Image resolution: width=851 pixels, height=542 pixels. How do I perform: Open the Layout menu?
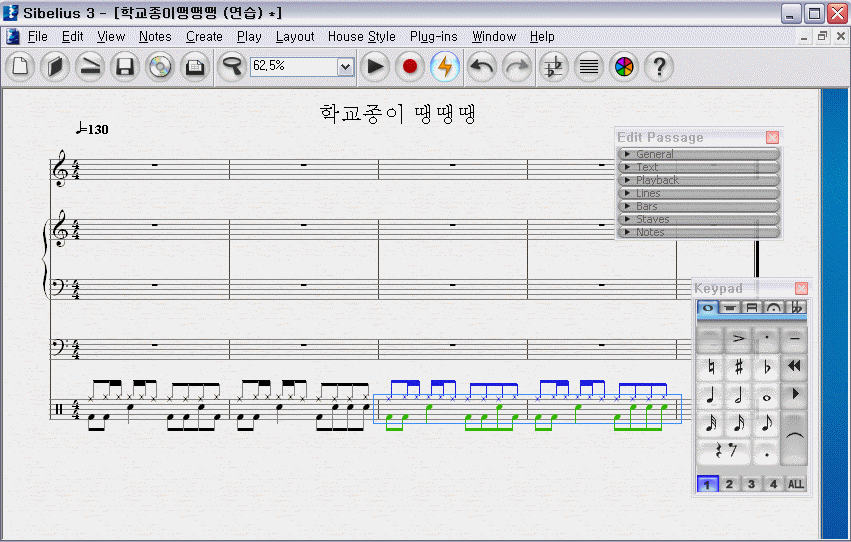(x=295, y=36)
